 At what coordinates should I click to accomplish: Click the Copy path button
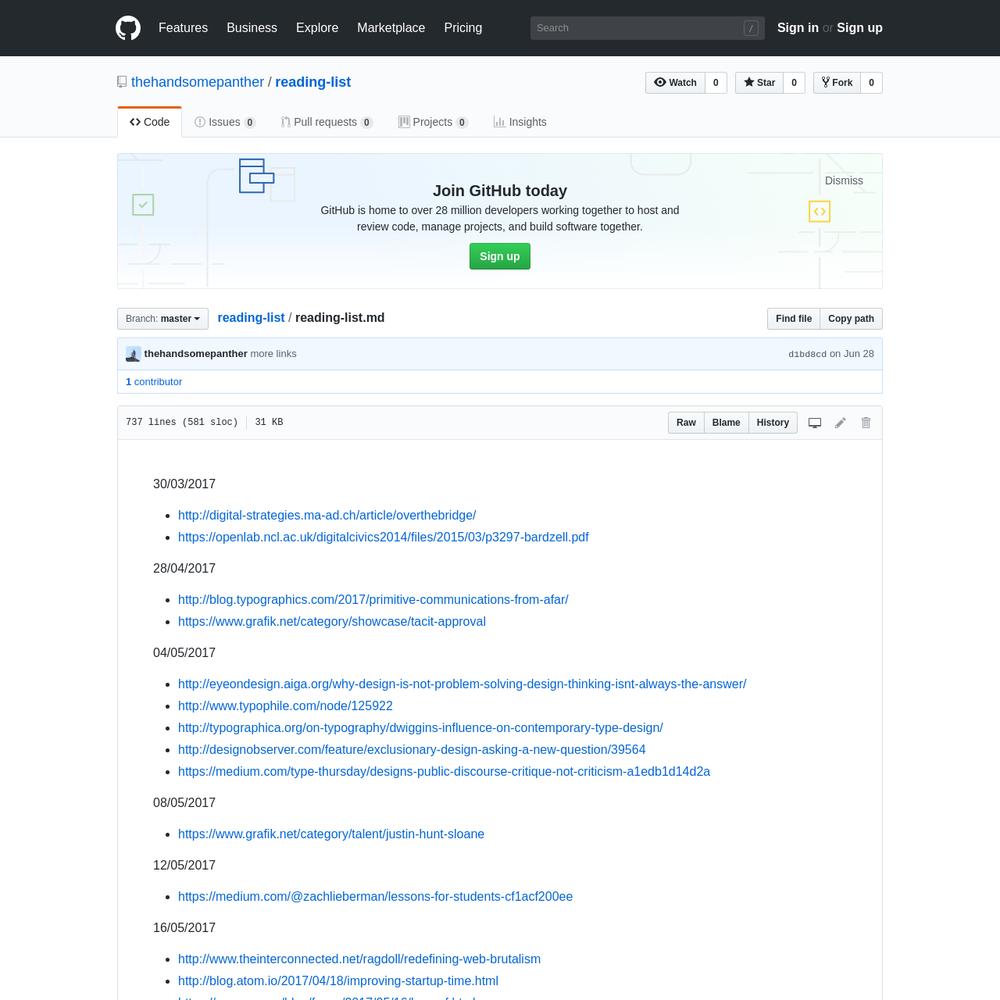point(851,319)
